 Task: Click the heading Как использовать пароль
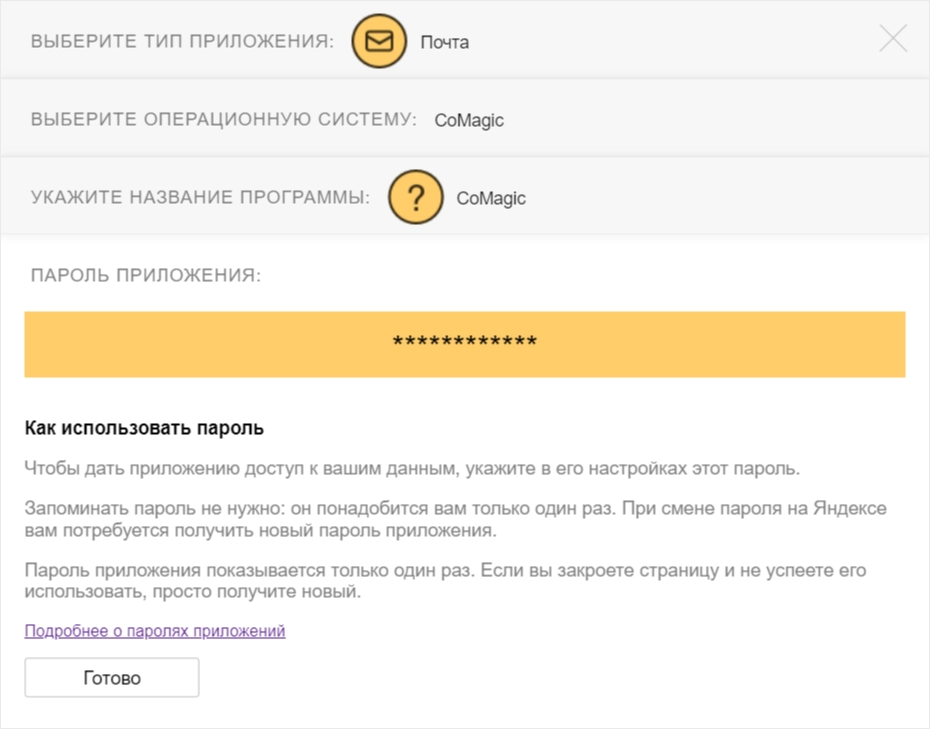tap(144, 428)
